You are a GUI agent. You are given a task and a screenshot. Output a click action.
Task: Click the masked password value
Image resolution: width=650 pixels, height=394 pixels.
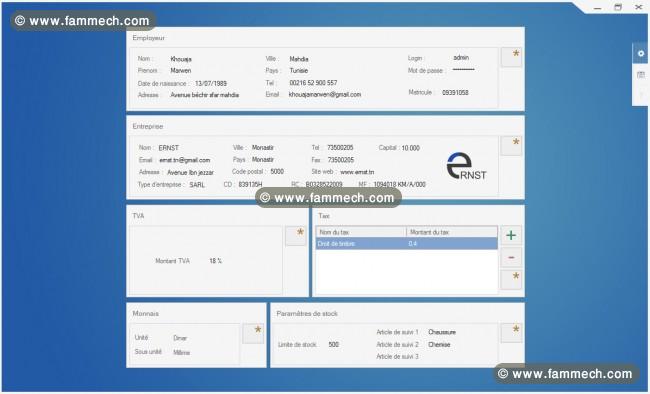coord(463,69)
